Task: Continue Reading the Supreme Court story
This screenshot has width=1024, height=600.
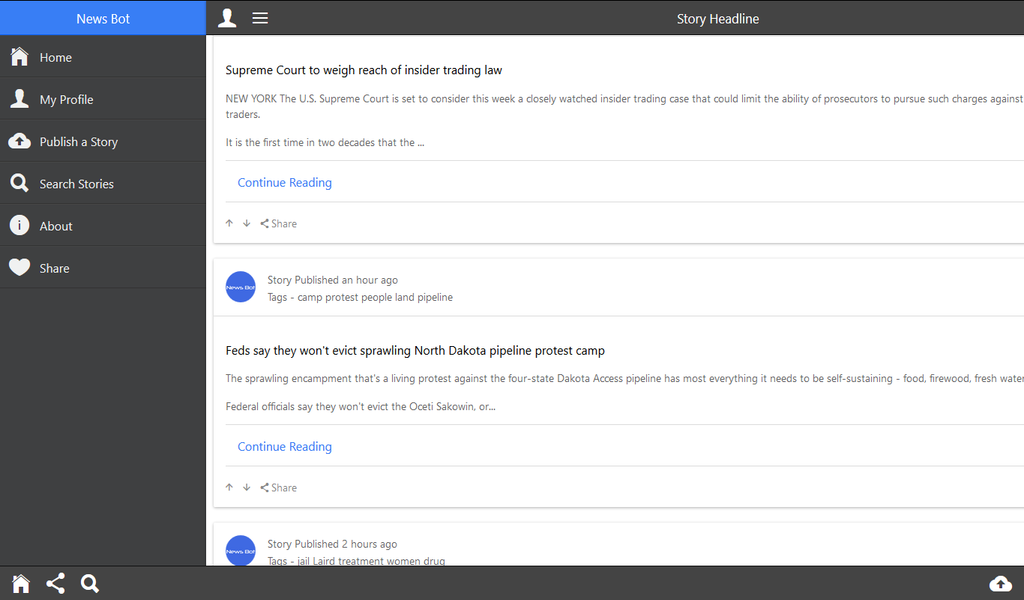Action: point(284,182)
